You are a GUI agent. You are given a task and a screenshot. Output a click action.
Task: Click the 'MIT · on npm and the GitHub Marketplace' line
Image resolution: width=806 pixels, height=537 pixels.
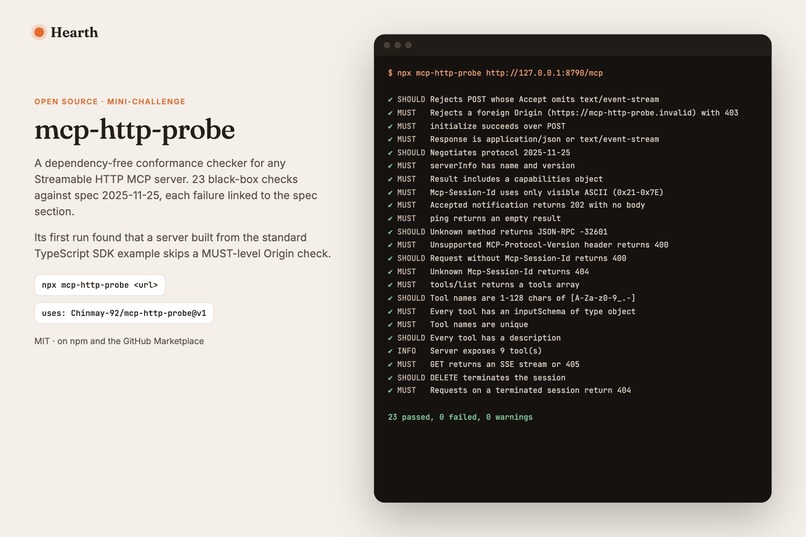tap(119, 341)
